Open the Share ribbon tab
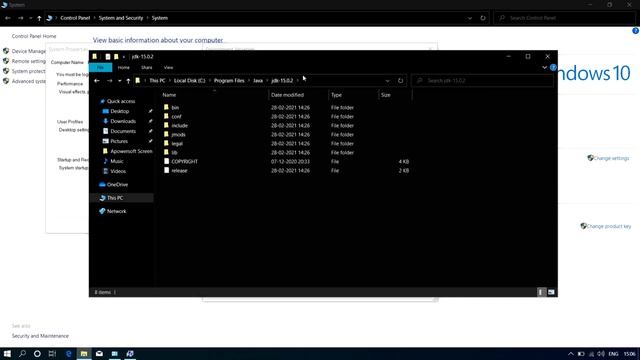640x360 pixels. point(147,67)
